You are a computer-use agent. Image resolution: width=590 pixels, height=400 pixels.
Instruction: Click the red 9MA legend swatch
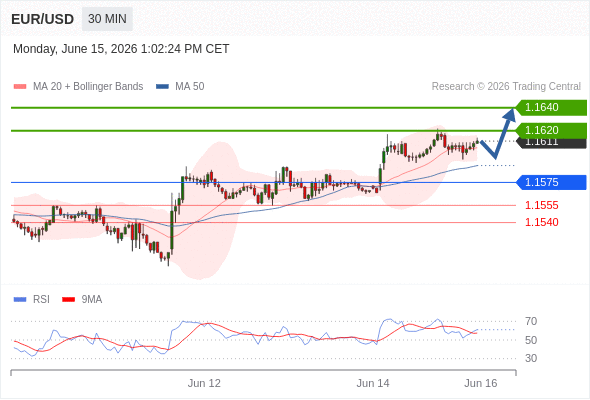68,300
